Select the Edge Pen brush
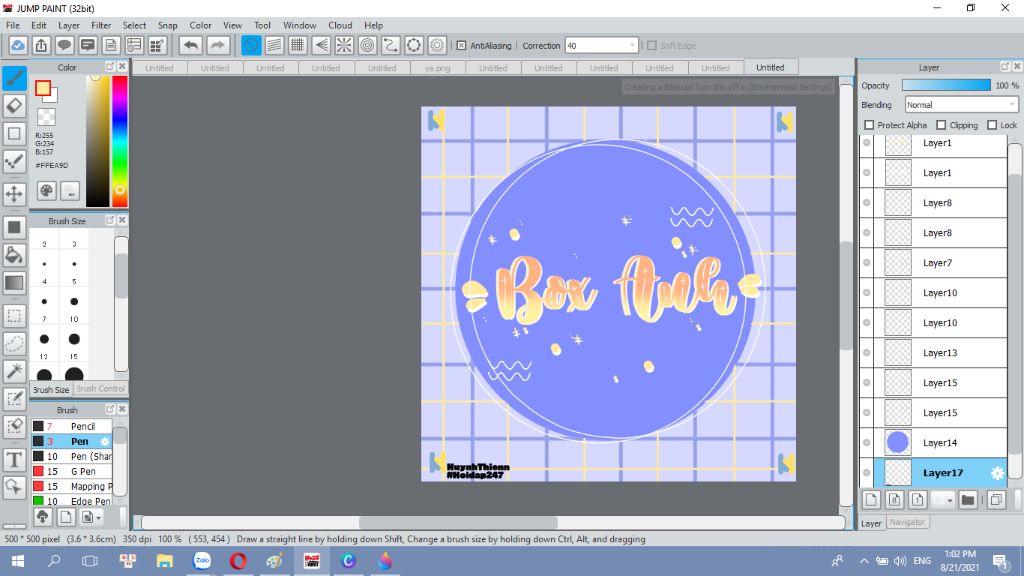1024x576 pixels. [72, 502]
